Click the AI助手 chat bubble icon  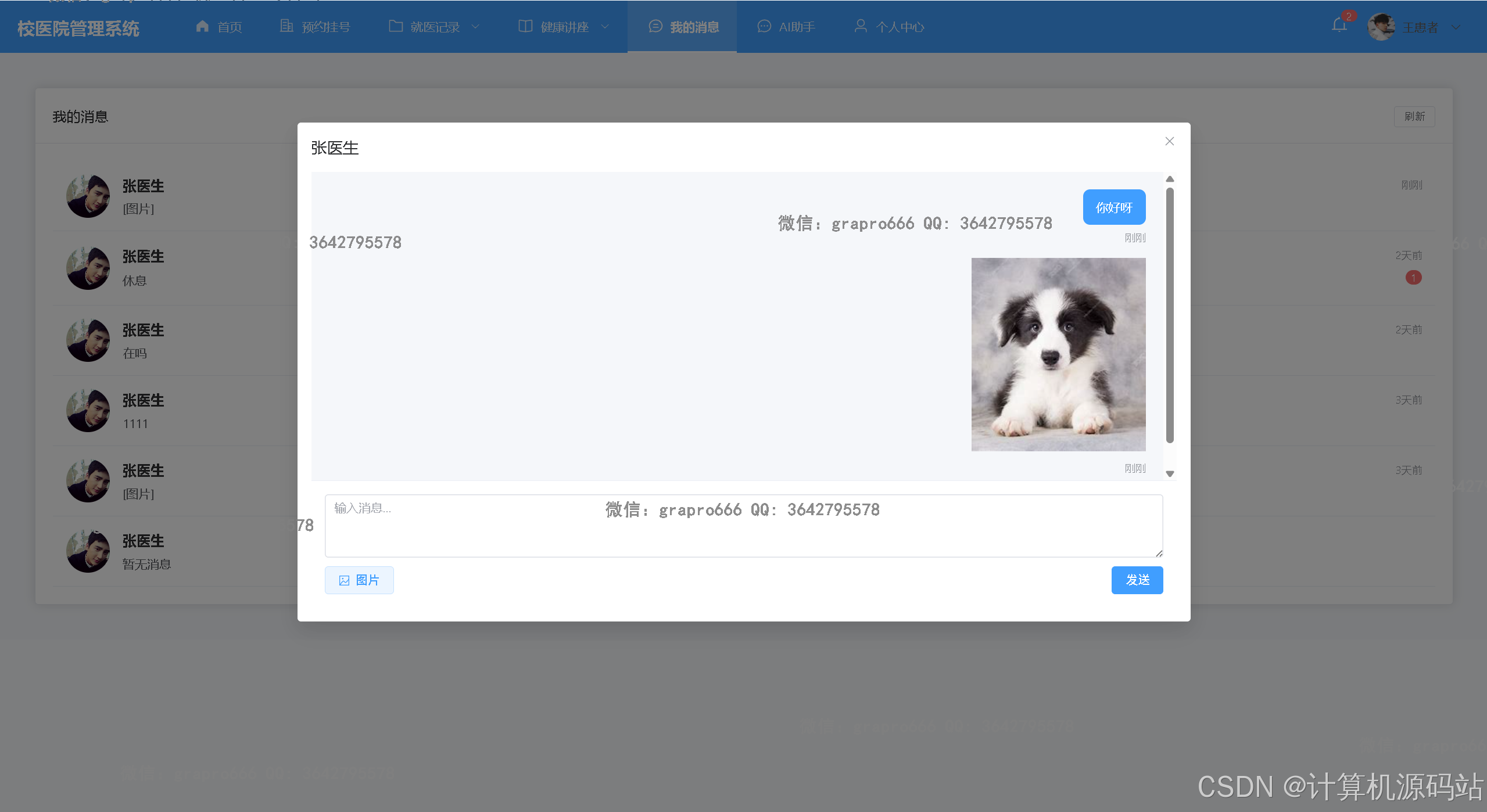764,26
